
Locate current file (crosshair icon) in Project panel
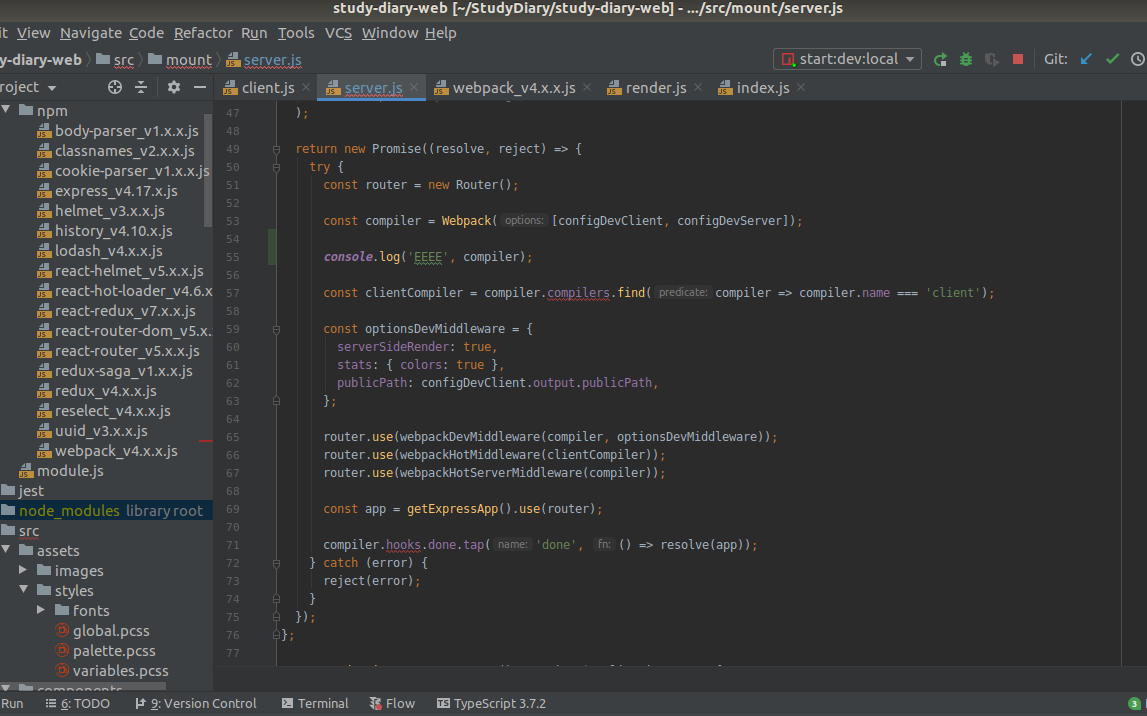tap(115, 87)
